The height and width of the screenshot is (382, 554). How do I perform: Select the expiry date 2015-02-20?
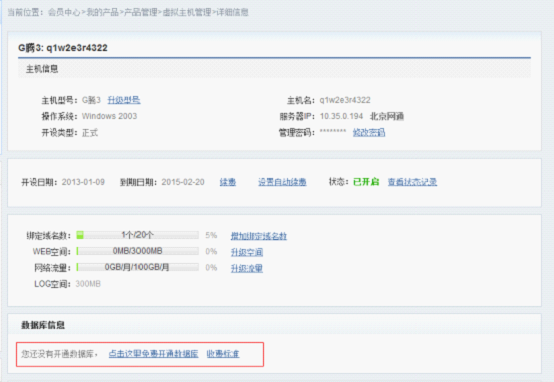pos(183,182)
